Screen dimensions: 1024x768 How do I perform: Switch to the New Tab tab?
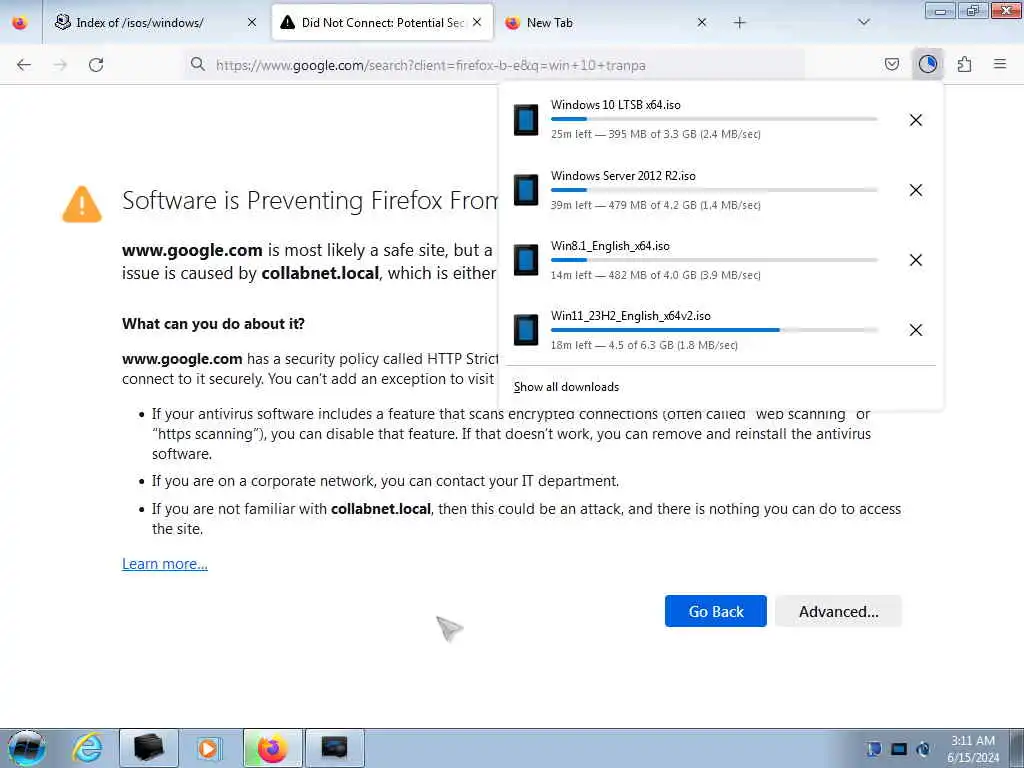coord(605,22)
